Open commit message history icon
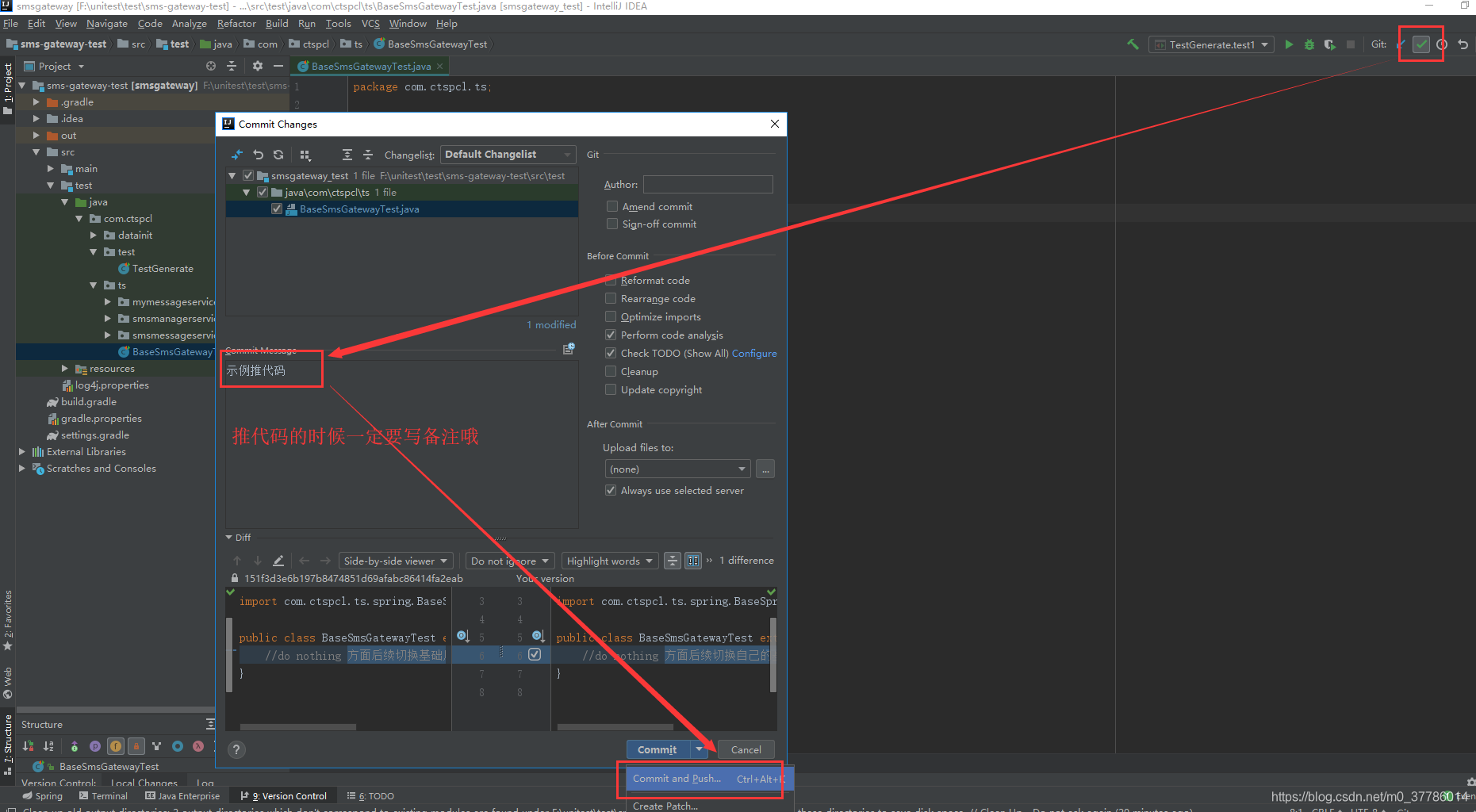Screen dimensions: 1476x812 (x=569, y=349)
